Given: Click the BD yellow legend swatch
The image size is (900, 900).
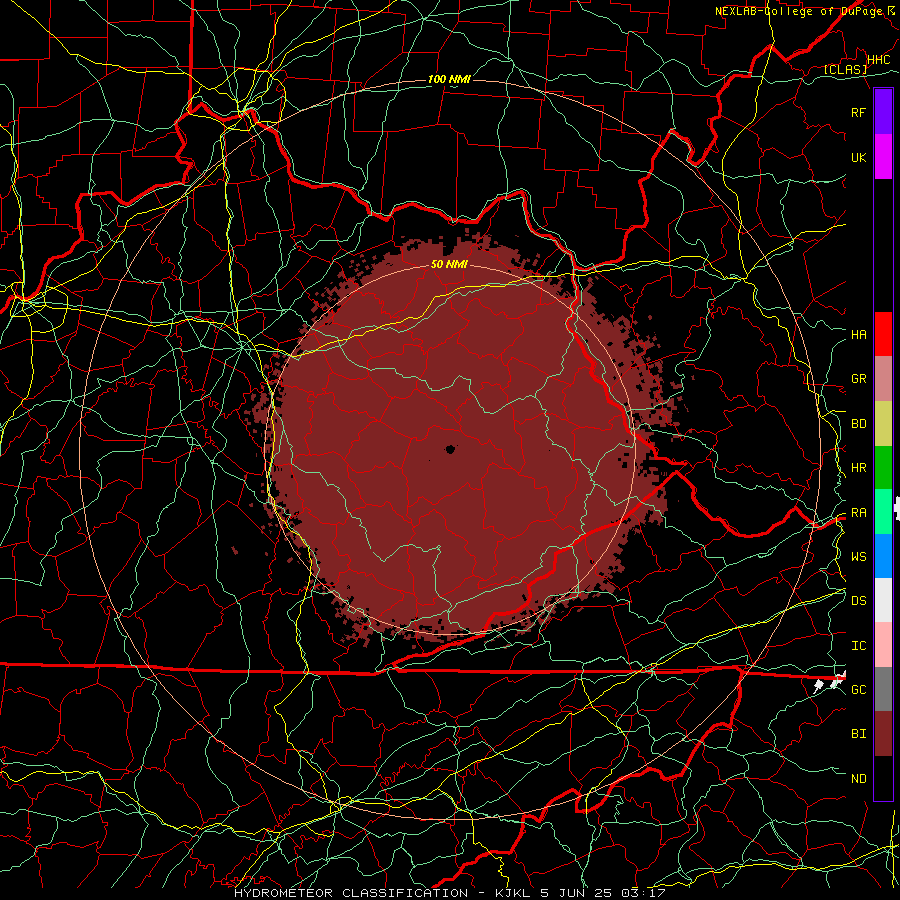Looking at the screenshot, I should point(883,424).
